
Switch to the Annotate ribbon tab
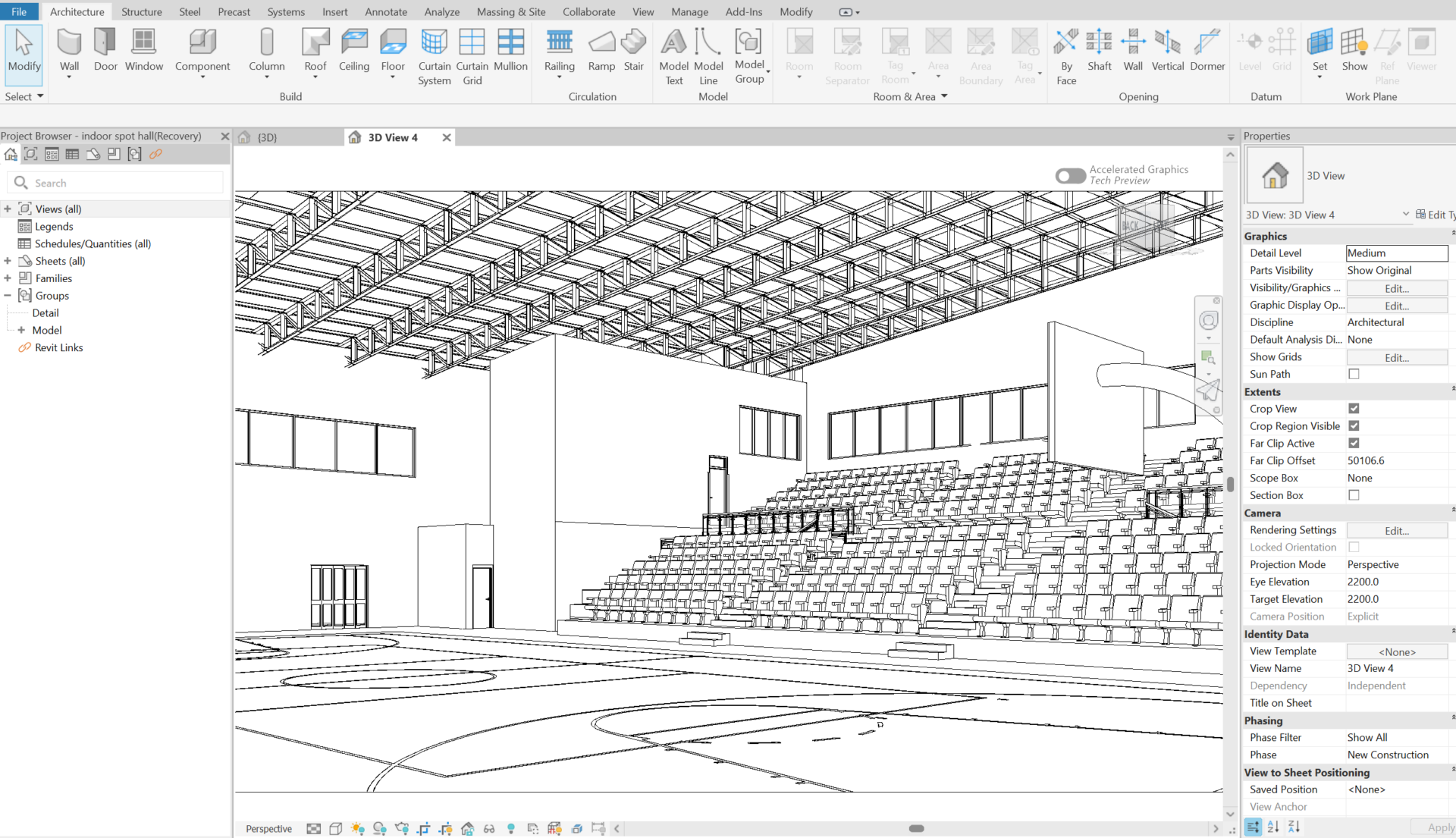(x=385, y=11)
